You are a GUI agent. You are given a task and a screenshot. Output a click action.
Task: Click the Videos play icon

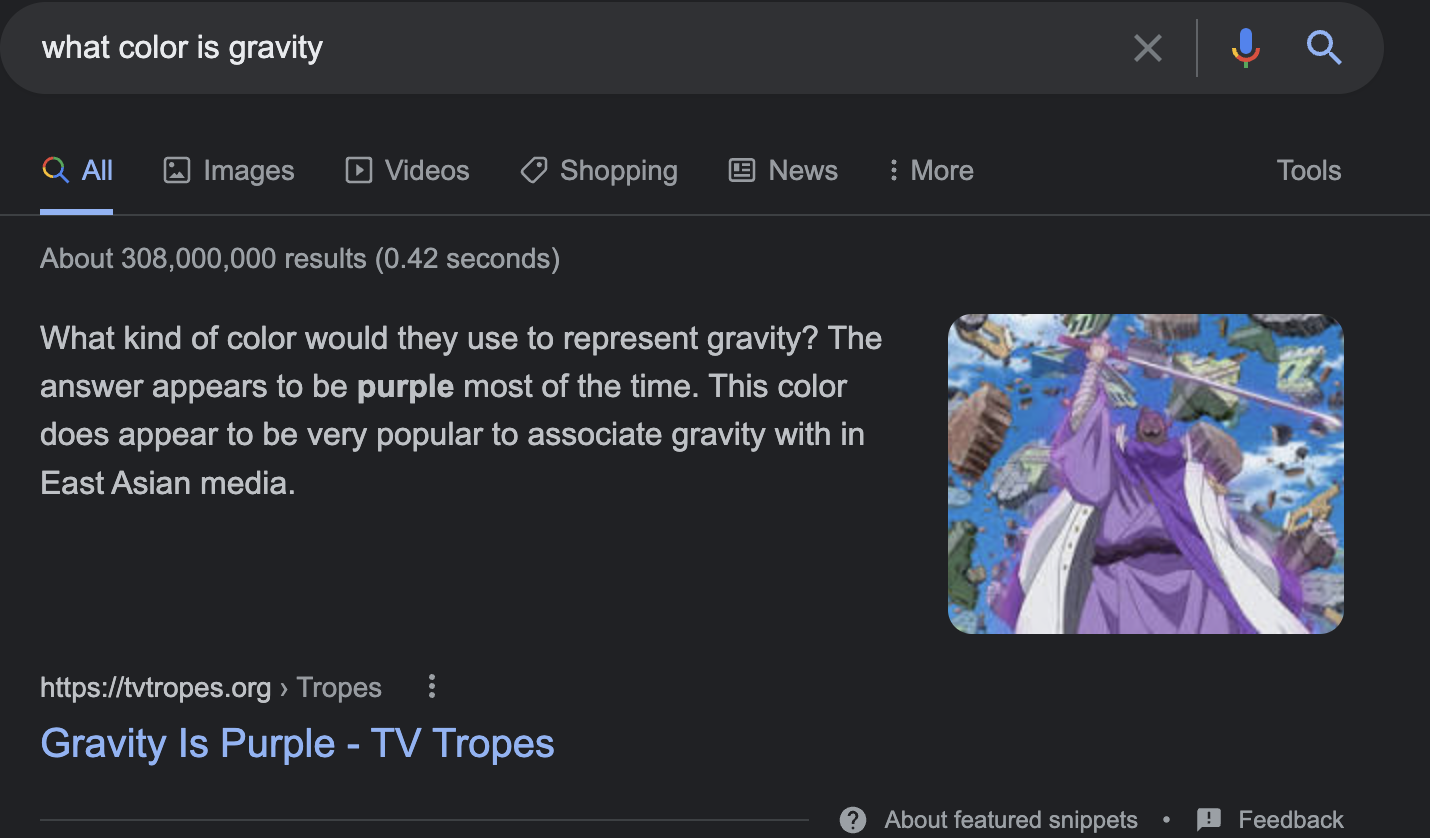point(358,170)
